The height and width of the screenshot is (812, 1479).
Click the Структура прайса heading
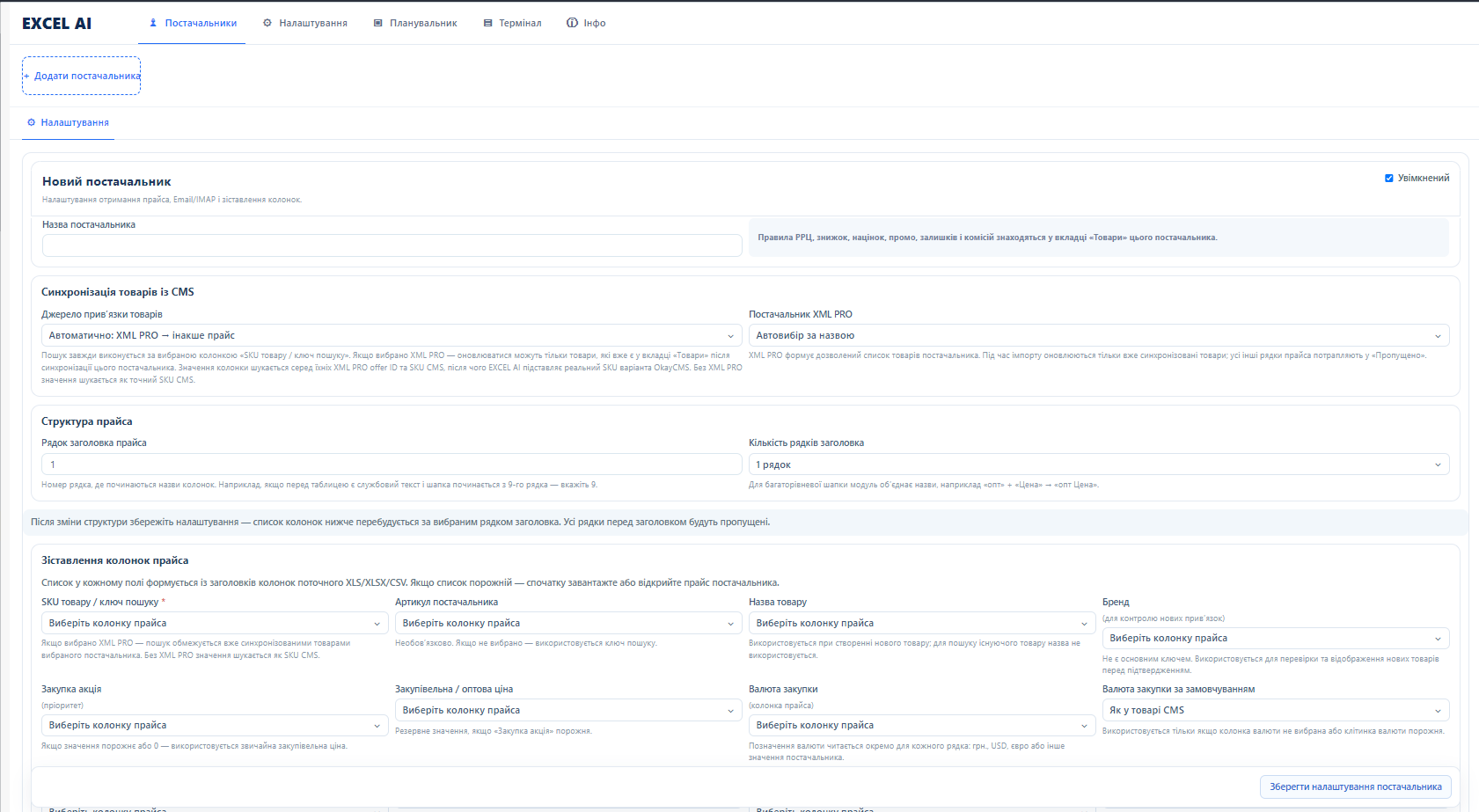pos(87,421)
